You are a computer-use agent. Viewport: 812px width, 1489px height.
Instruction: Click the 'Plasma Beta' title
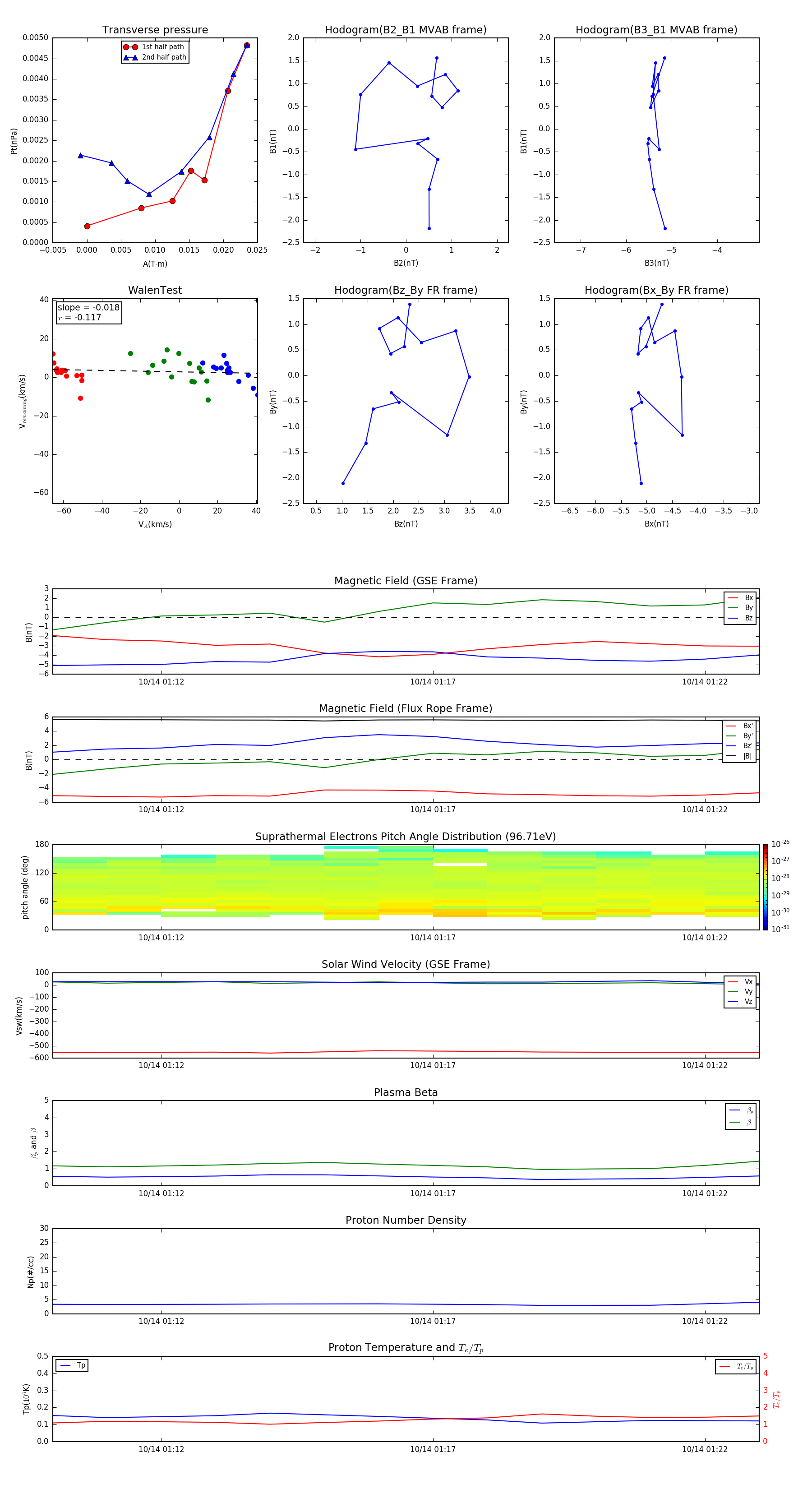coord(406,1092)
